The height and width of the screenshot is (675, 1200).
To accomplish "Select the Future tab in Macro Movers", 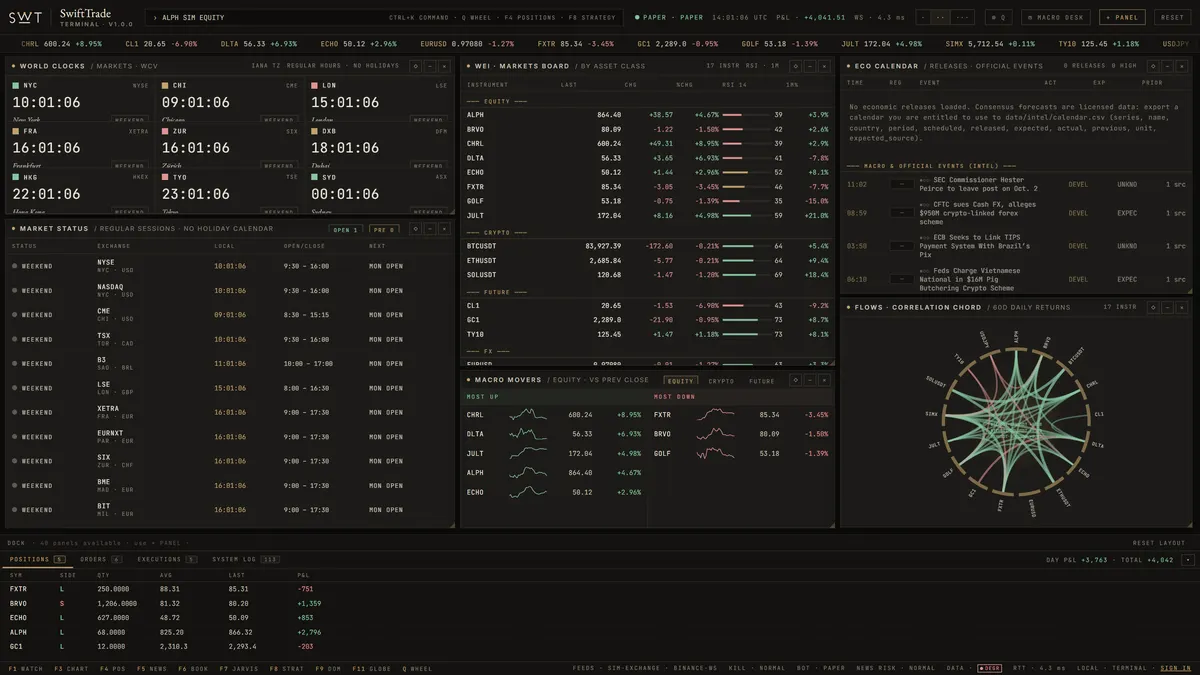I will pos(762,380).
